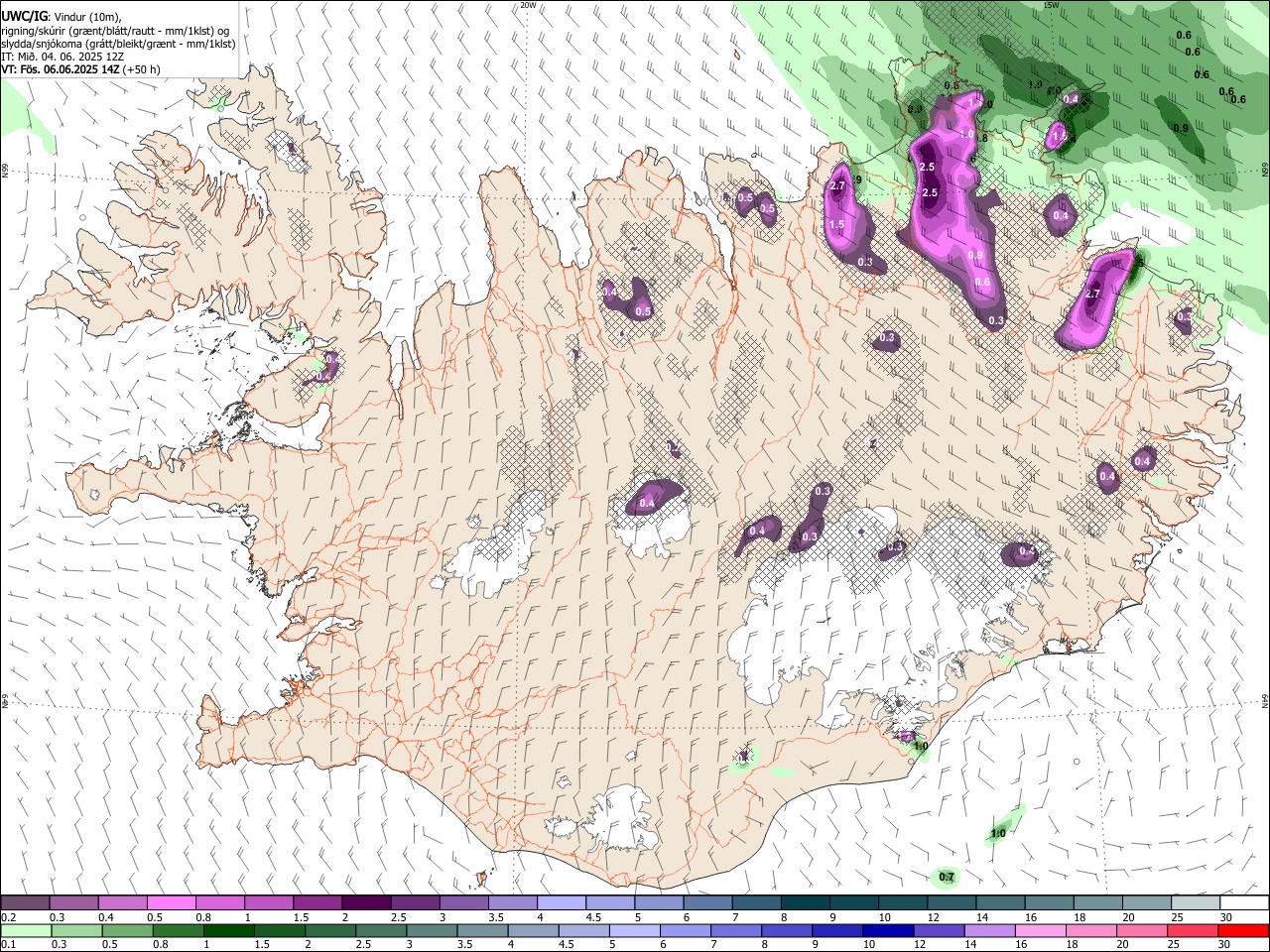The height and width of the screenshot is (952, 1270).
Task: Select the bright red swatch starting at 30 in the lower legend row
Action: tap(1242, 931)
